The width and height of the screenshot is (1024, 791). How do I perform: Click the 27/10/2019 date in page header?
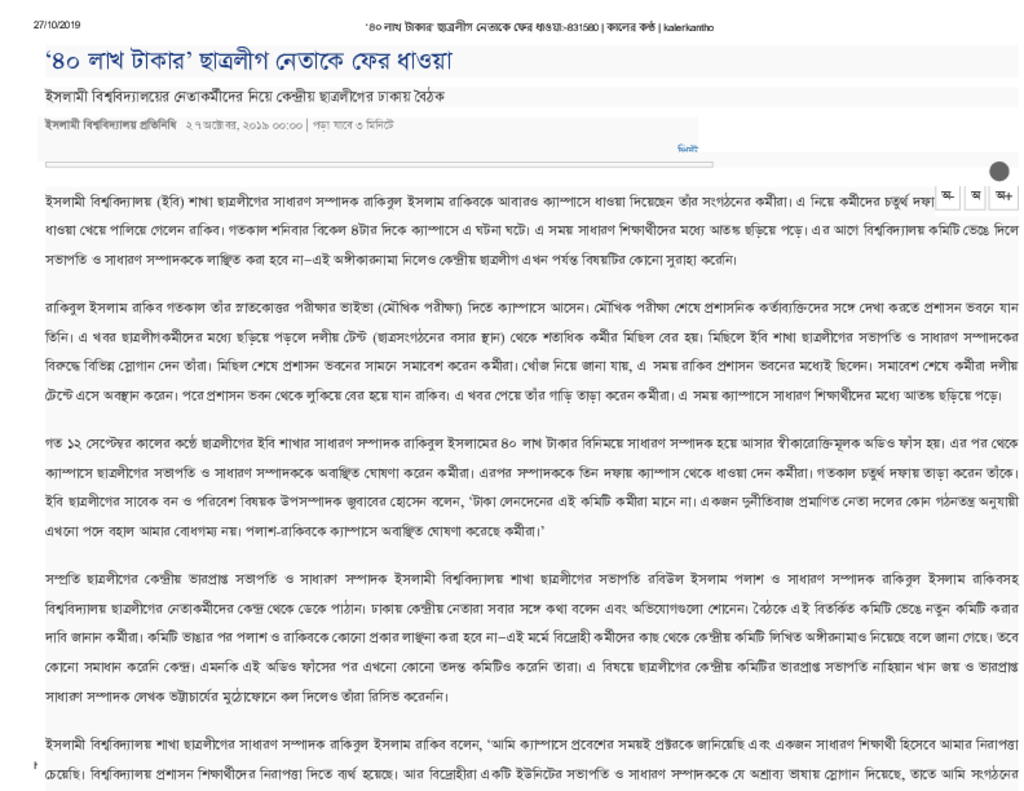pyautogui.click(x=57, y=25)
